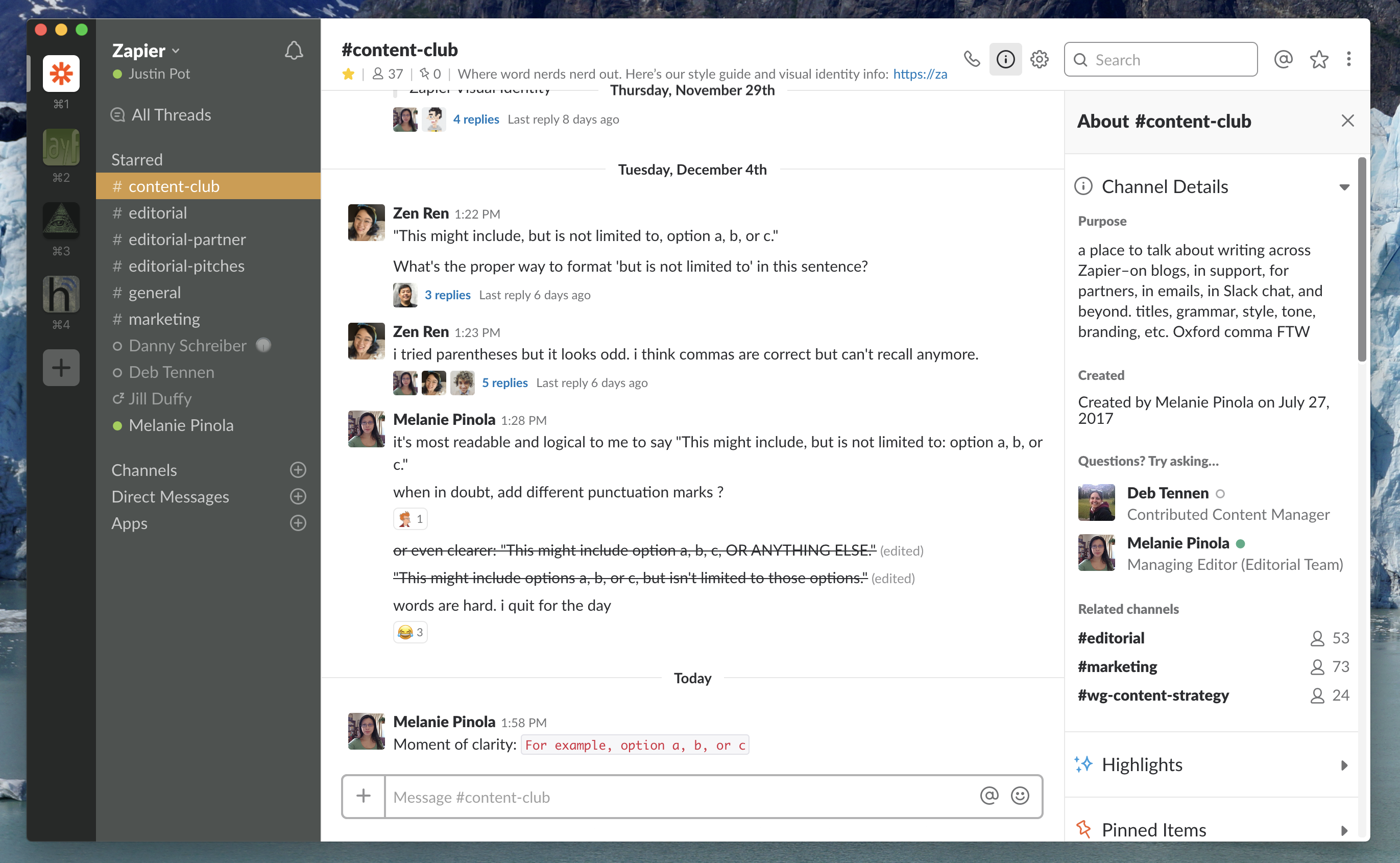Screen dimensions: 1400x863
Task: Open channel settings gear icon
Action: pyautogui.click(x=1039, y=59)
